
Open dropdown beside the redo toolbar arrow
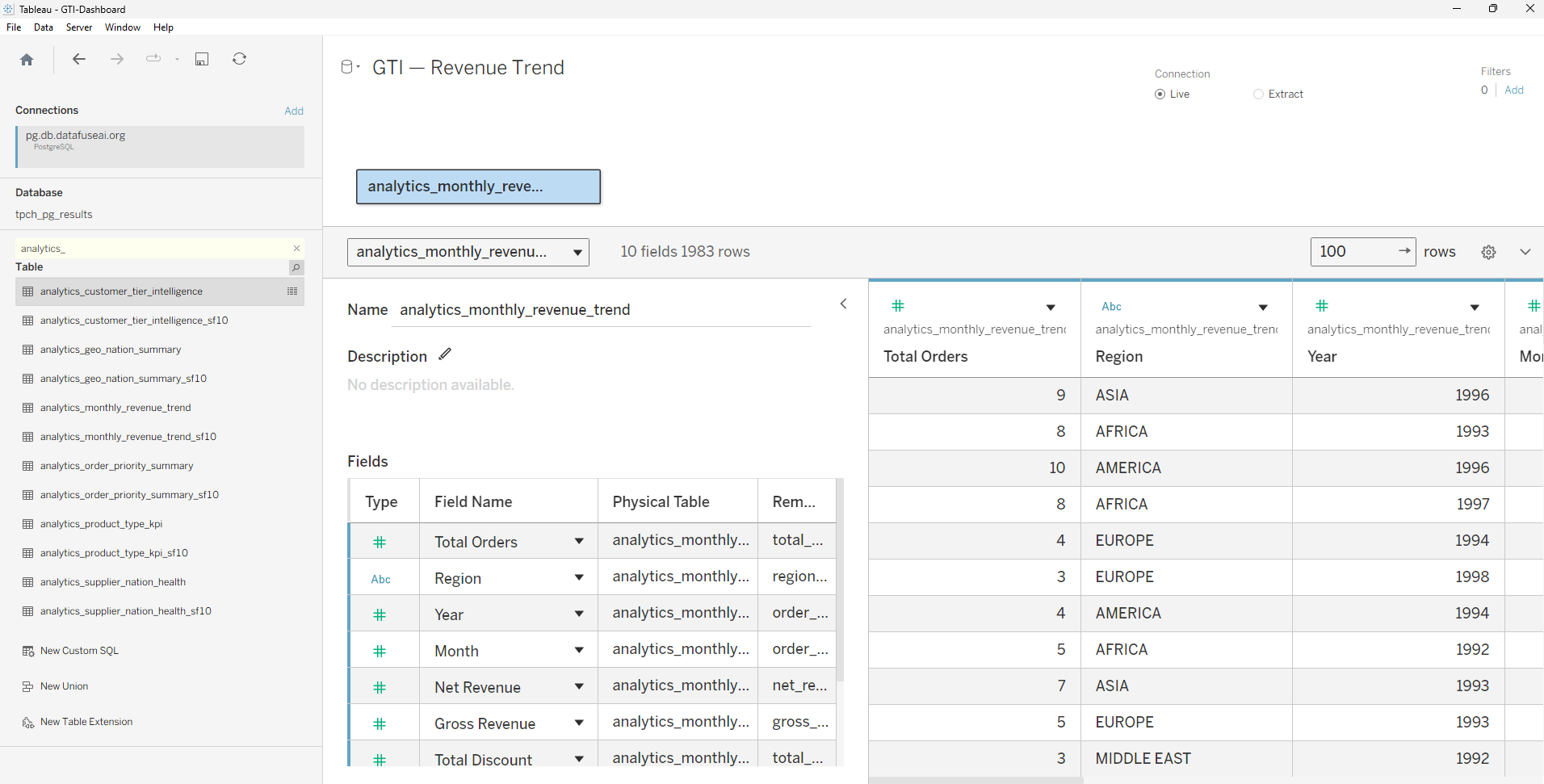[x=177, y=60]
